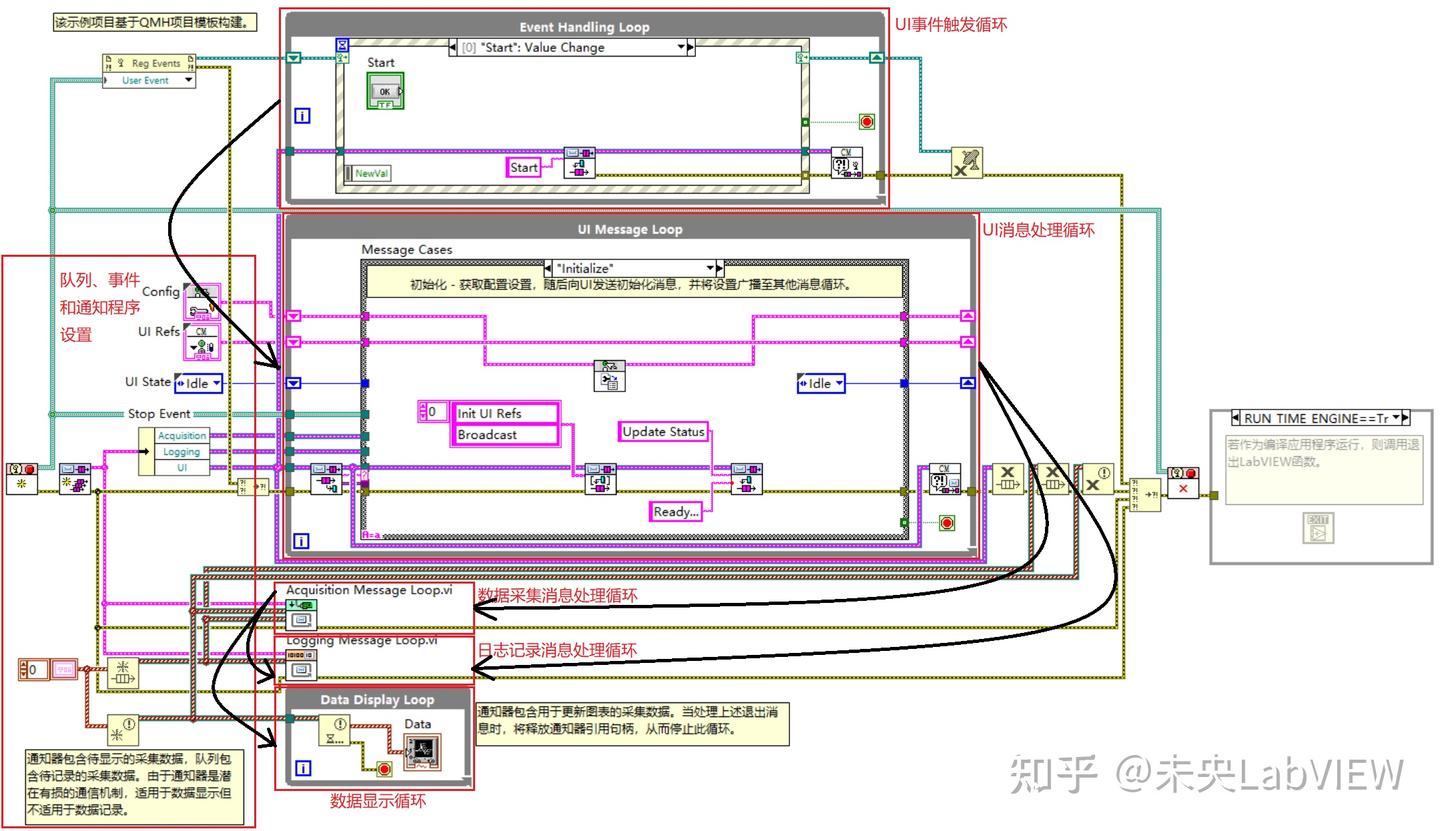Viewport: 1440px width, 831px height.
Task: Select error handler CM VI in UI Message Loop
Action: point(945,479)
